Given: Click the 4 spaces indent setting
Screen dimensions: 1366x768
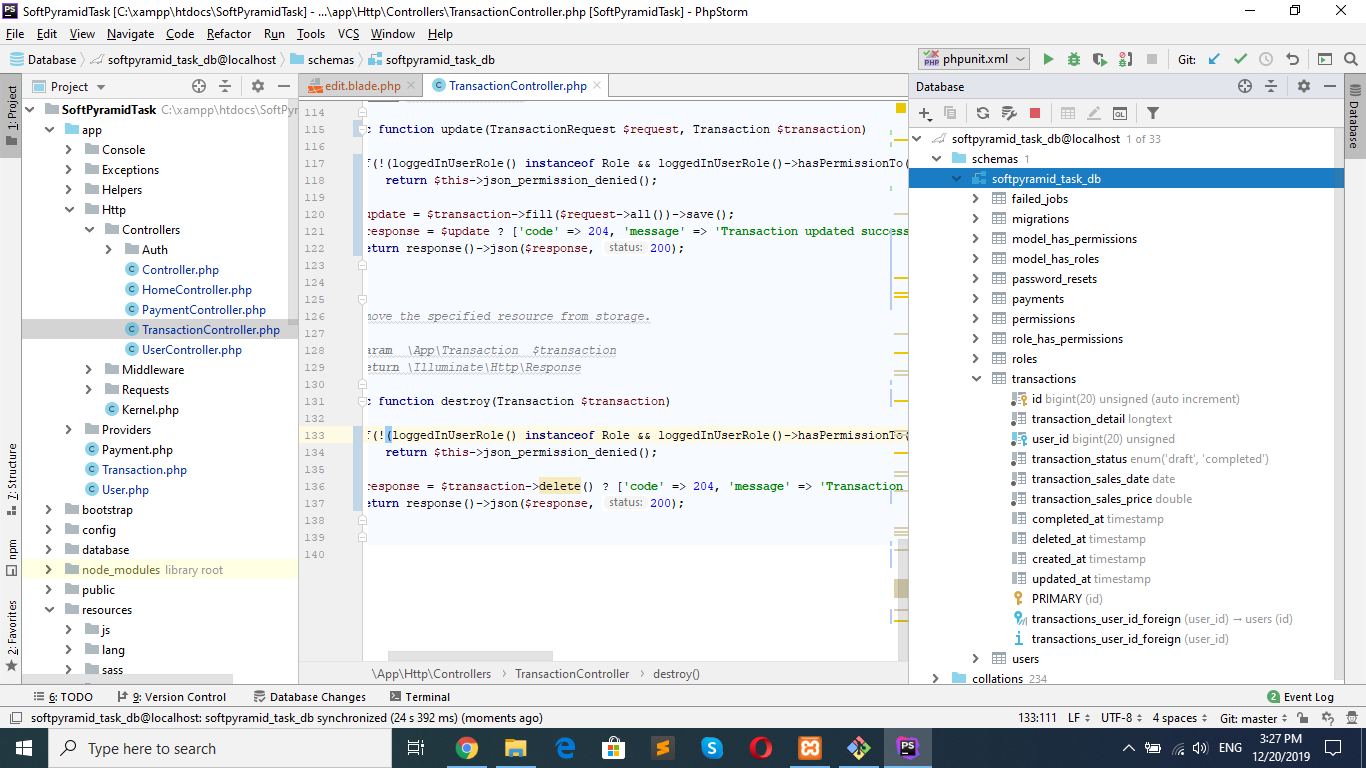Looking at the screenshot, I should click(x=1179, y=718).
